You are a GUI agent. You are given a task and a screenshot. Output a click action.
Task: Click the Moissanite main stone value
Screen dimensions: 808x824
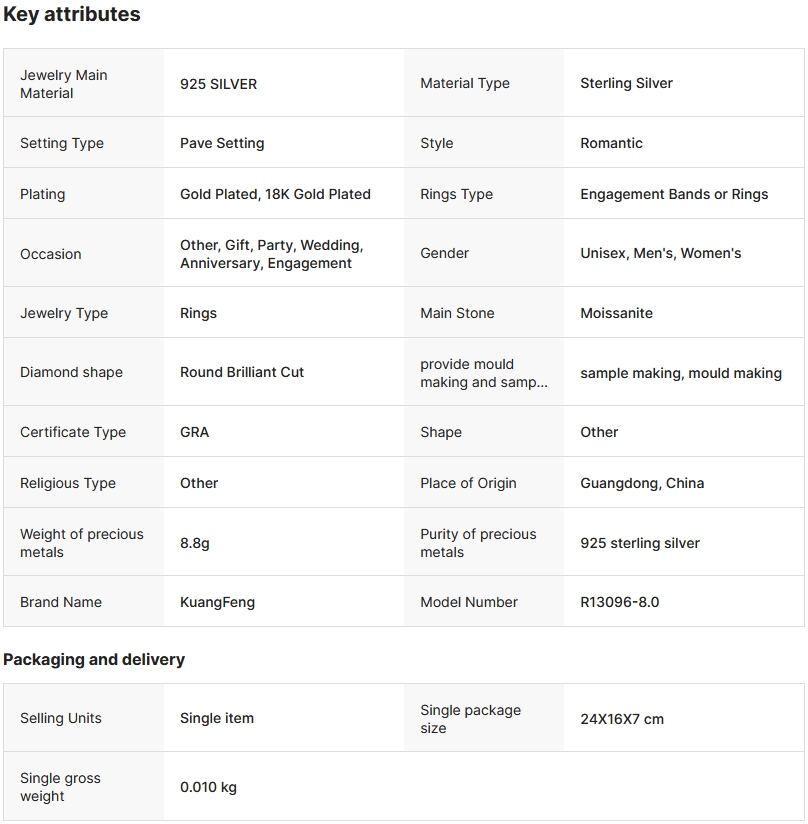pyautogui.click(x=616, y=313)
